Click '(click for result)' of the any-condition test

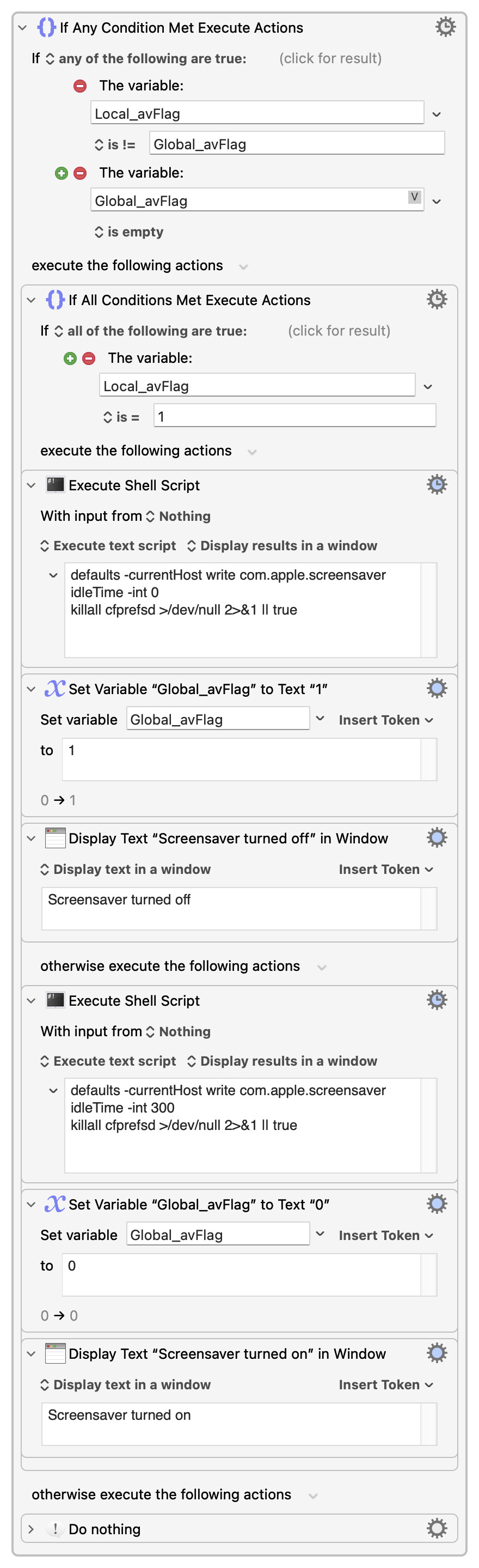point(330,58)
